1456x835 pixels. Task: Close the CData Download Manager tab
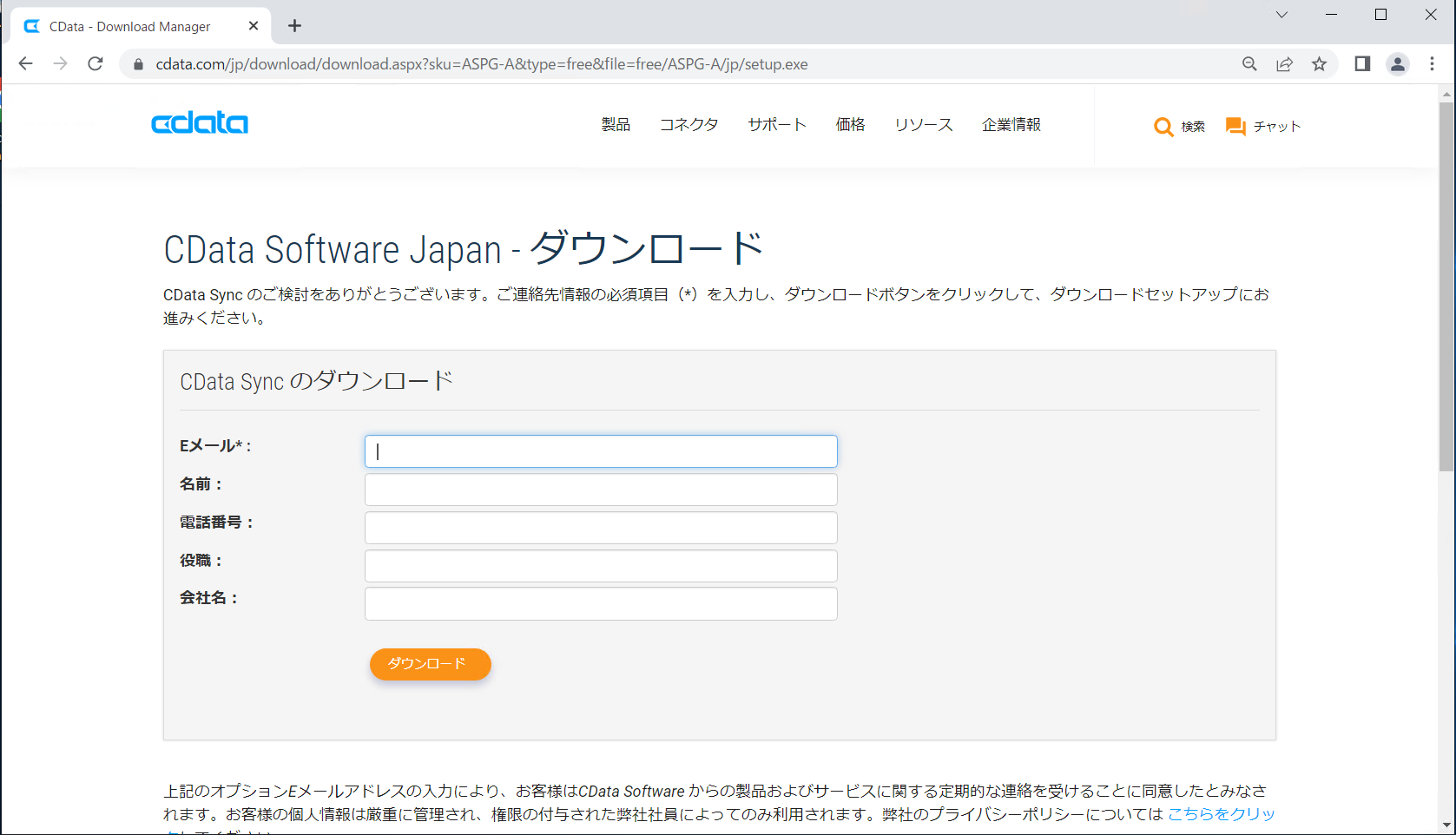pyautogui.click(x=254, y=26)
